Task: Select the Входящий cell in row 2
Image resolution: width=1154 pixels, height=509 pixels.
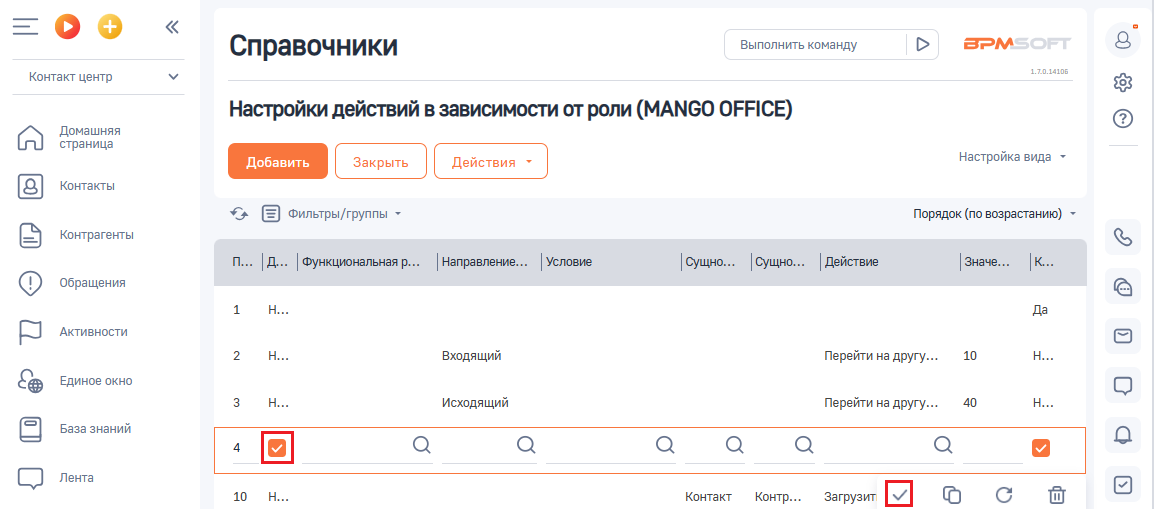Action: 471,356
